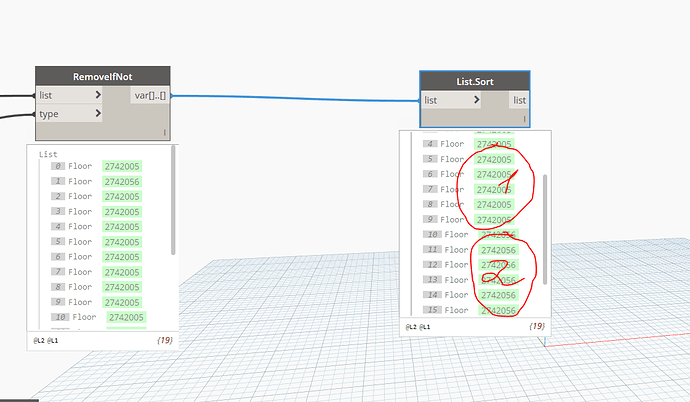690x402 pixels.
Task: Select index 9 Floor row in RemoveIfNot preview
Action: click(96, 303)
